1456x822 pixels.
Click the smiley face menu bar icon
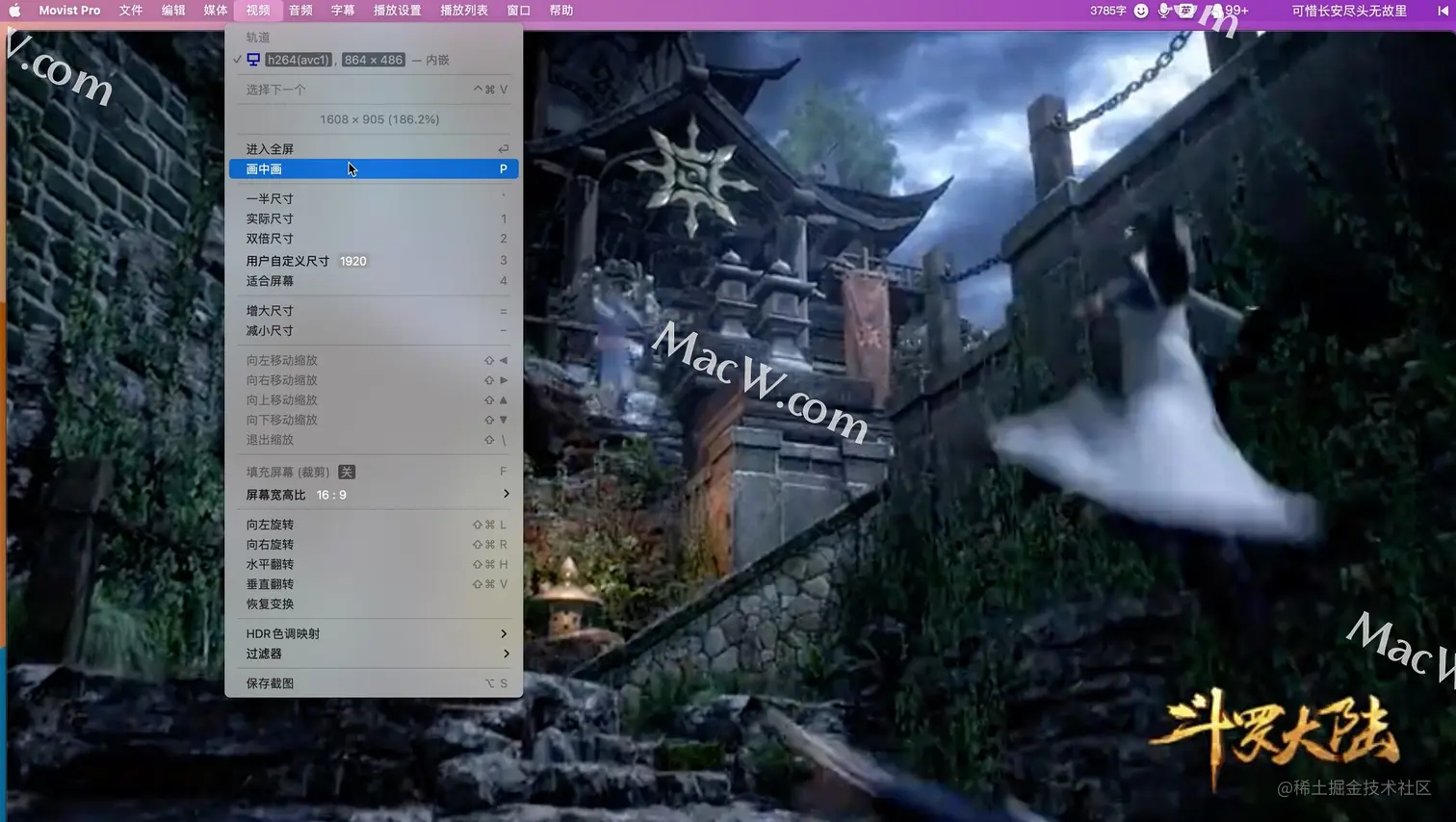pos(1141,11)
